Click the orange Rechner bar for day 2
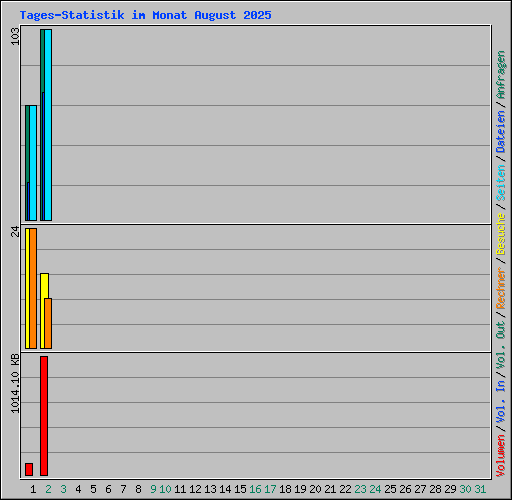The image size is (512, 500). [48, 323]
